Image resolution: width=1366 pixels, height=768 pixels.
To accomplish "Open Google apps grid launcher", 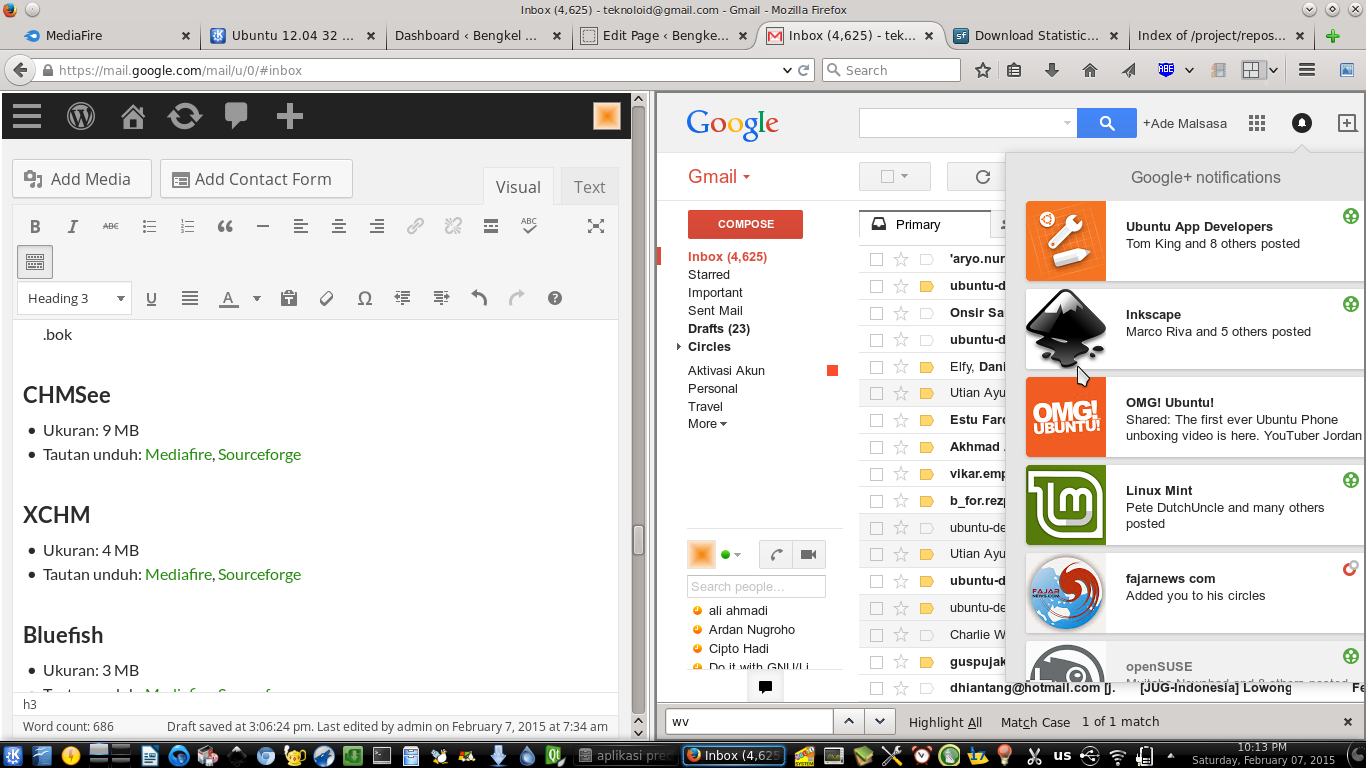I will pyautogui.click(x=1257, y=123).
